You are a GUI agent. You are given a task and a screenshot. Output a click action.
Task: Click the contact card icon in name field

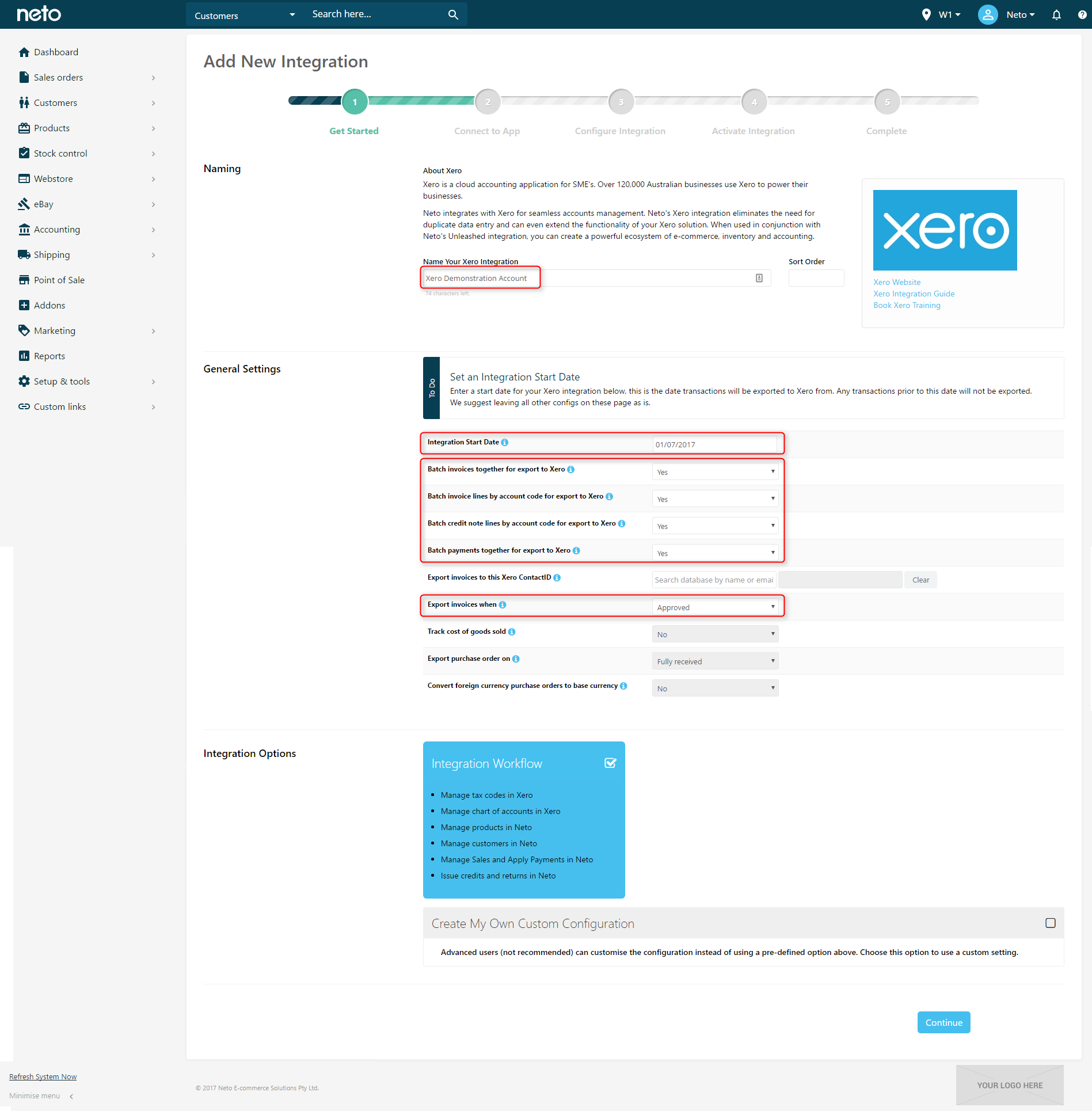759,278
